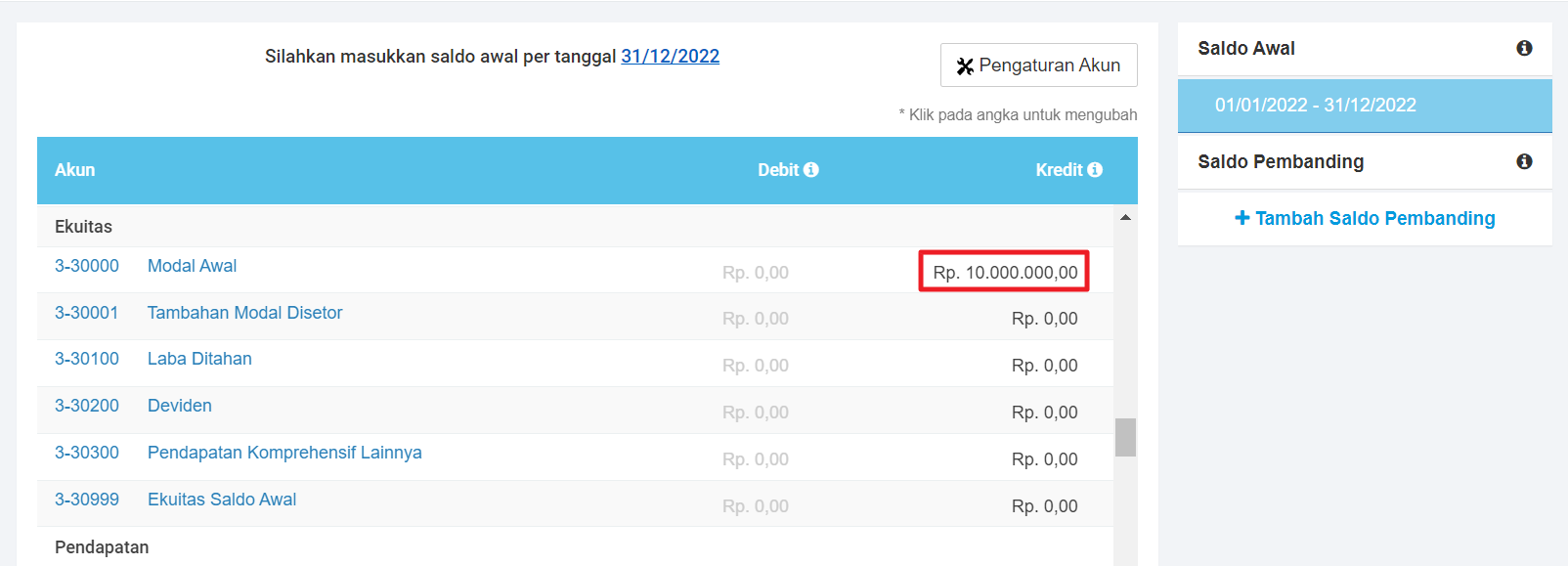
Task: Open the Deviden account link
Action: (x=179, y=406)
